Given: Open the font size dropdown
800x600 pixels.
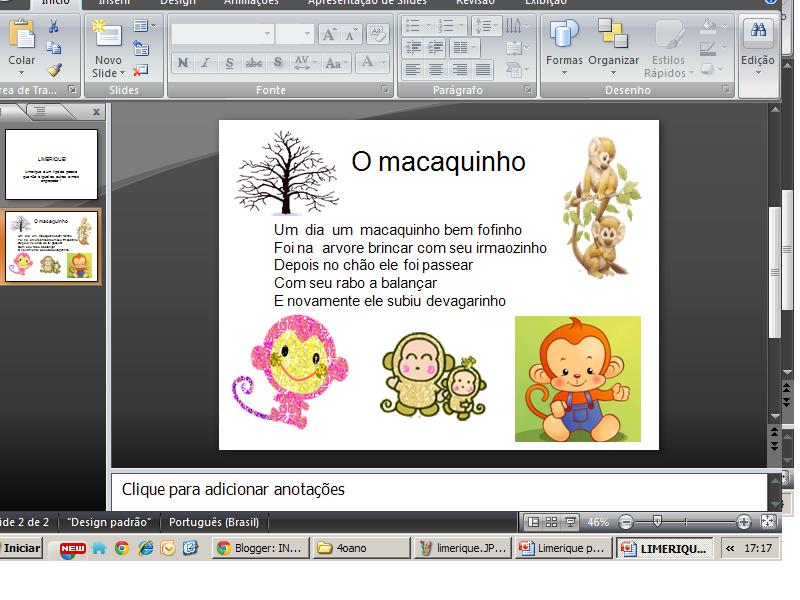Looking at the screenshot, I should (307, 34).
